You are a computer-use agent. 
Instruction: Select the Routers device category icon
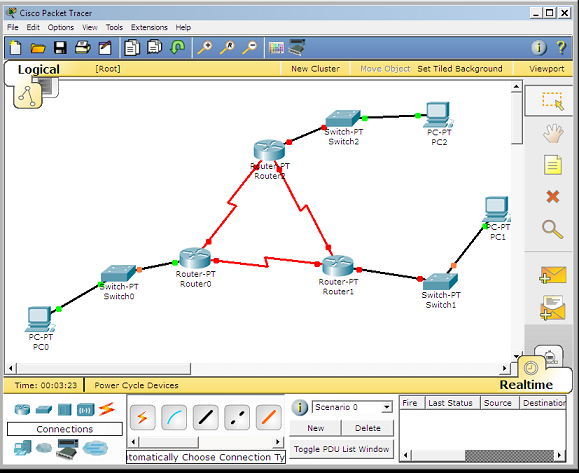22,409
